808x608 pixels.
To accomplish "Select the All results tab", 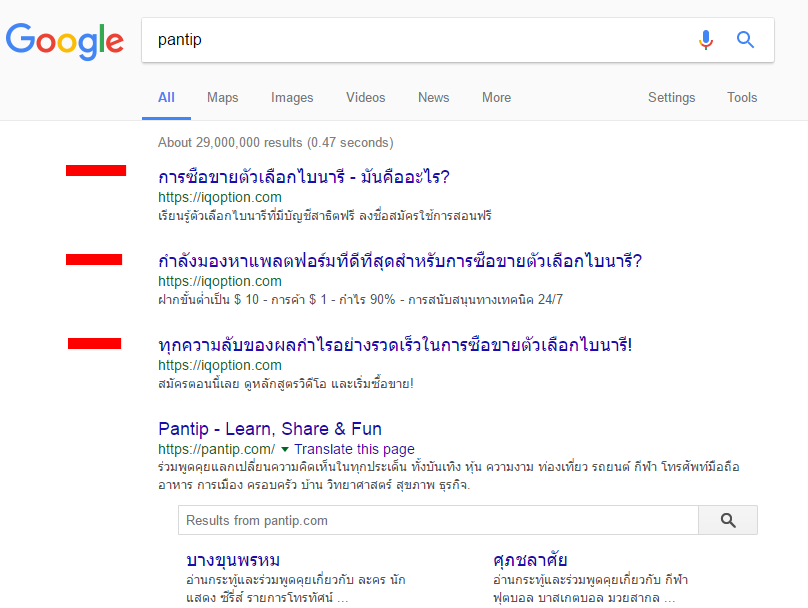I will [166, 97].
